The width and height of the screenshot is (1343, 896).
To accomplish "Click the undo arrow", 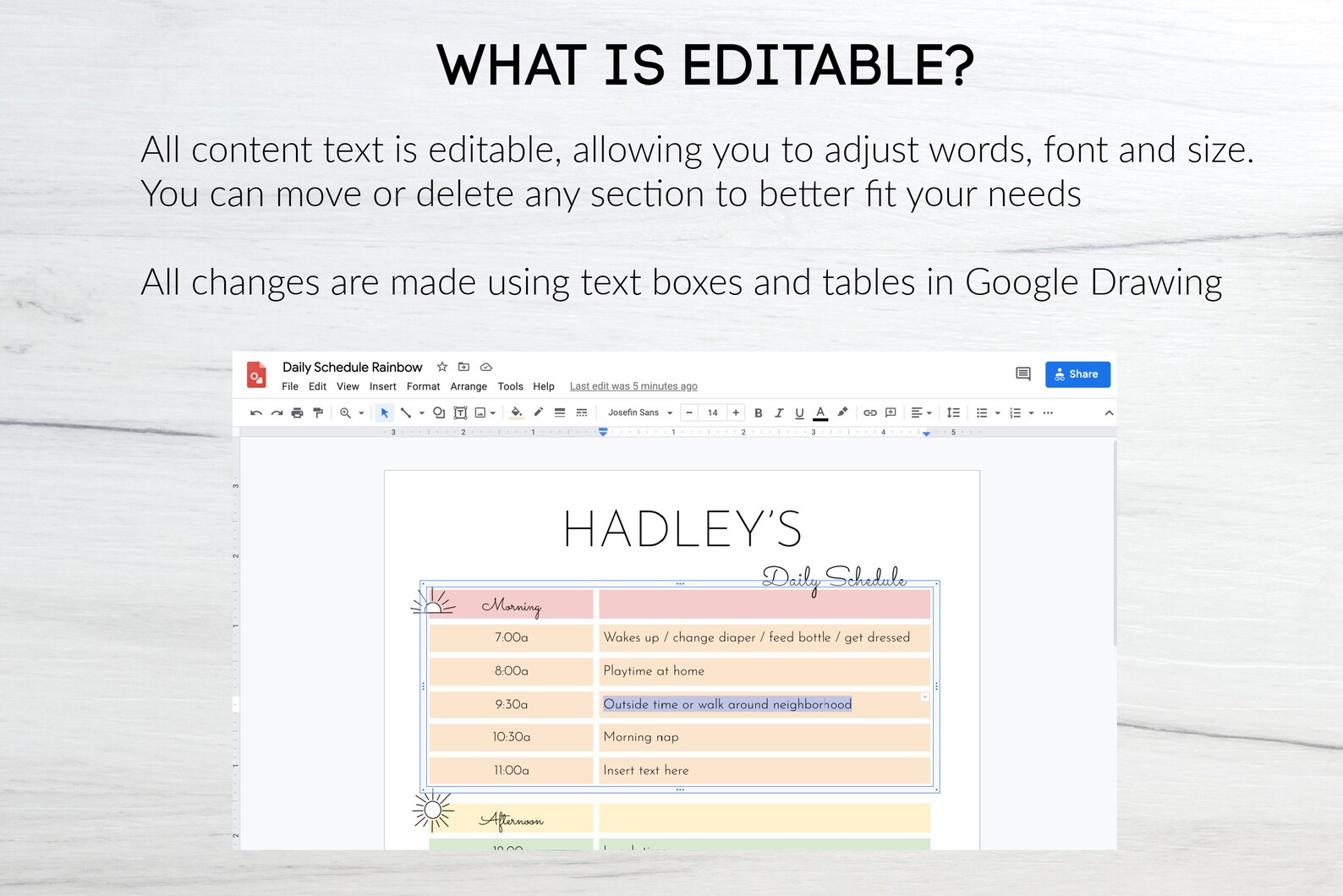I will [256, 412].
